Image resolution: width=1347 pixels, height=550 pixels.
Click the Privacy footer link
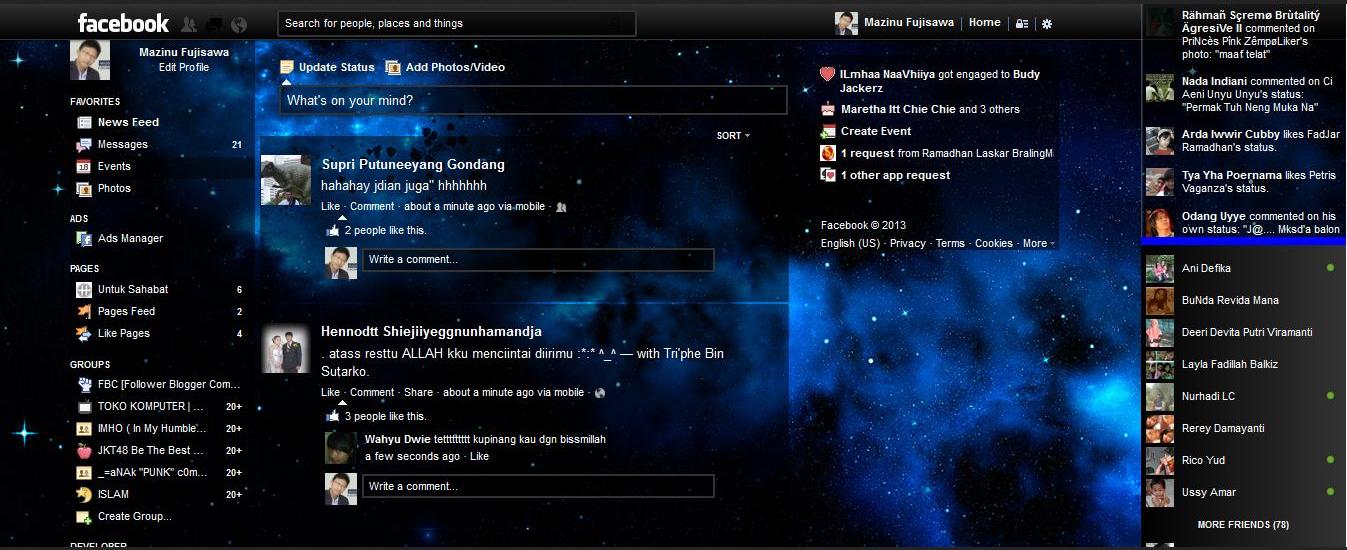(907, 243)
